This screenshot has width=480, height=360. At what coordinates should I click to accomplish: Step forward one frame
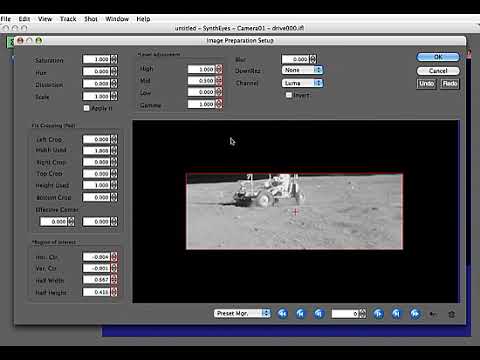378,314
